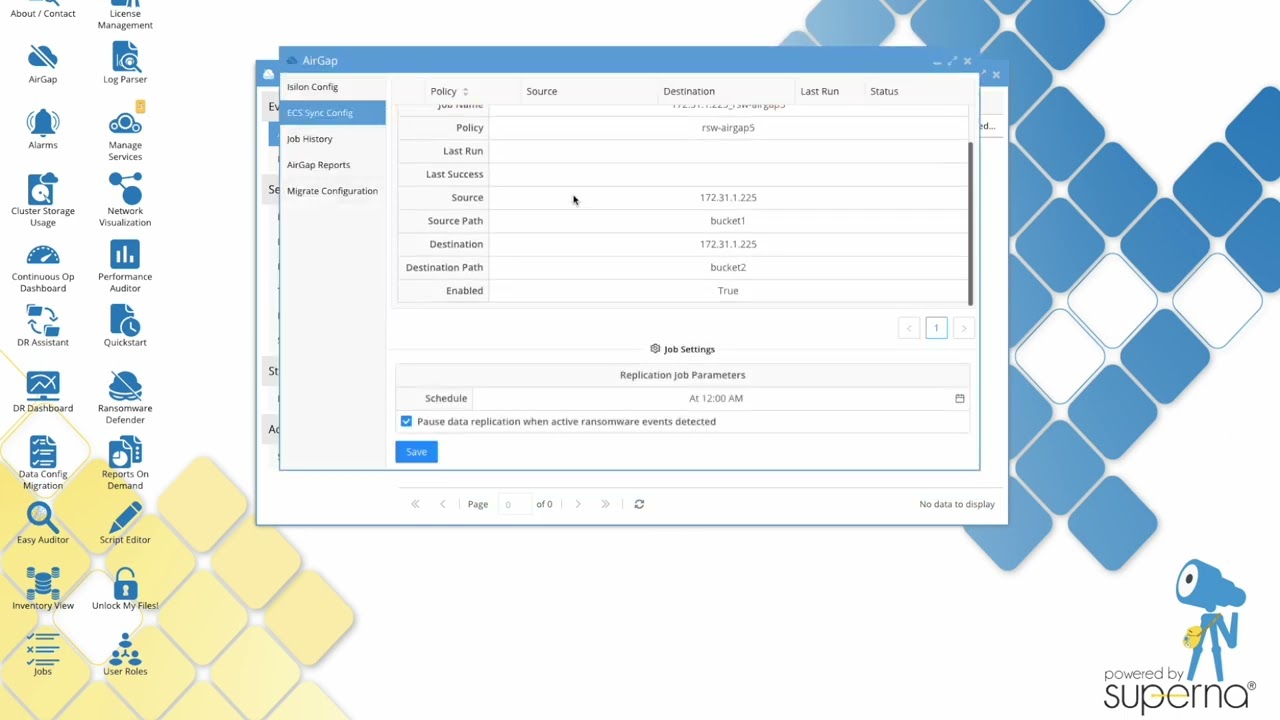The height and width of the screenshot is (720, 1280).
Task: Open the Log Parser icon
Action: click(125, 62)
